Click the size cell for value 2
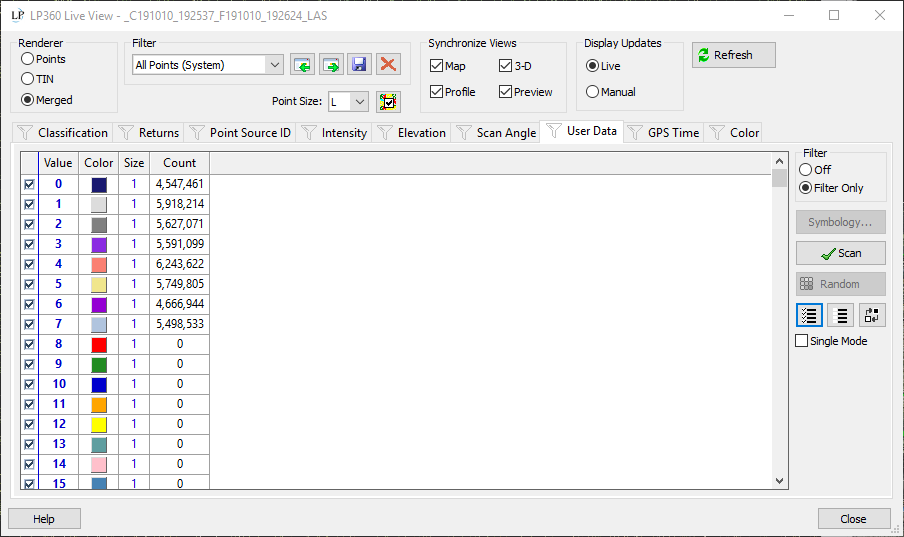 point(134,224)
